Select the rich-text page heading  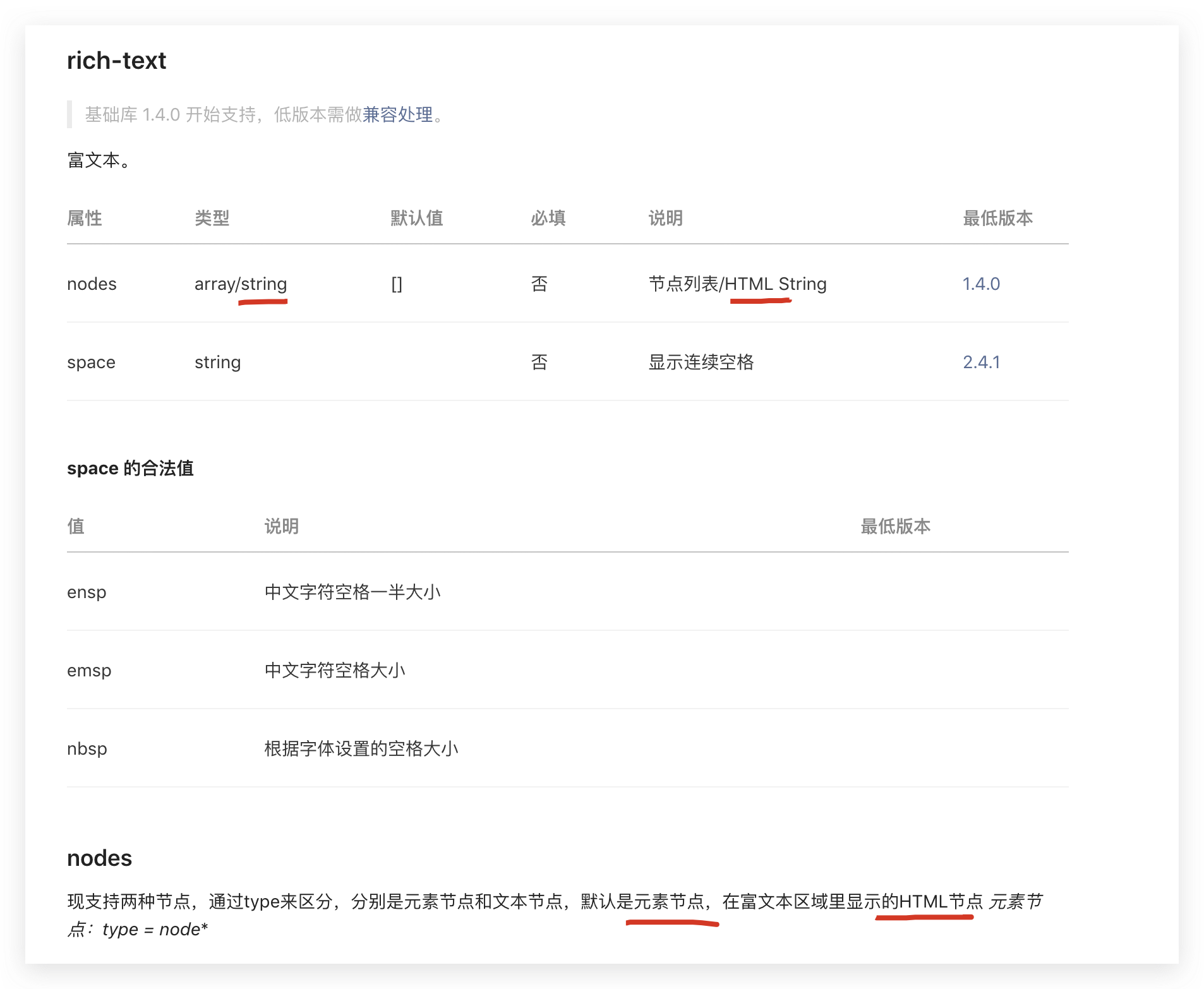pyautogui.click(x=116, y=61)
